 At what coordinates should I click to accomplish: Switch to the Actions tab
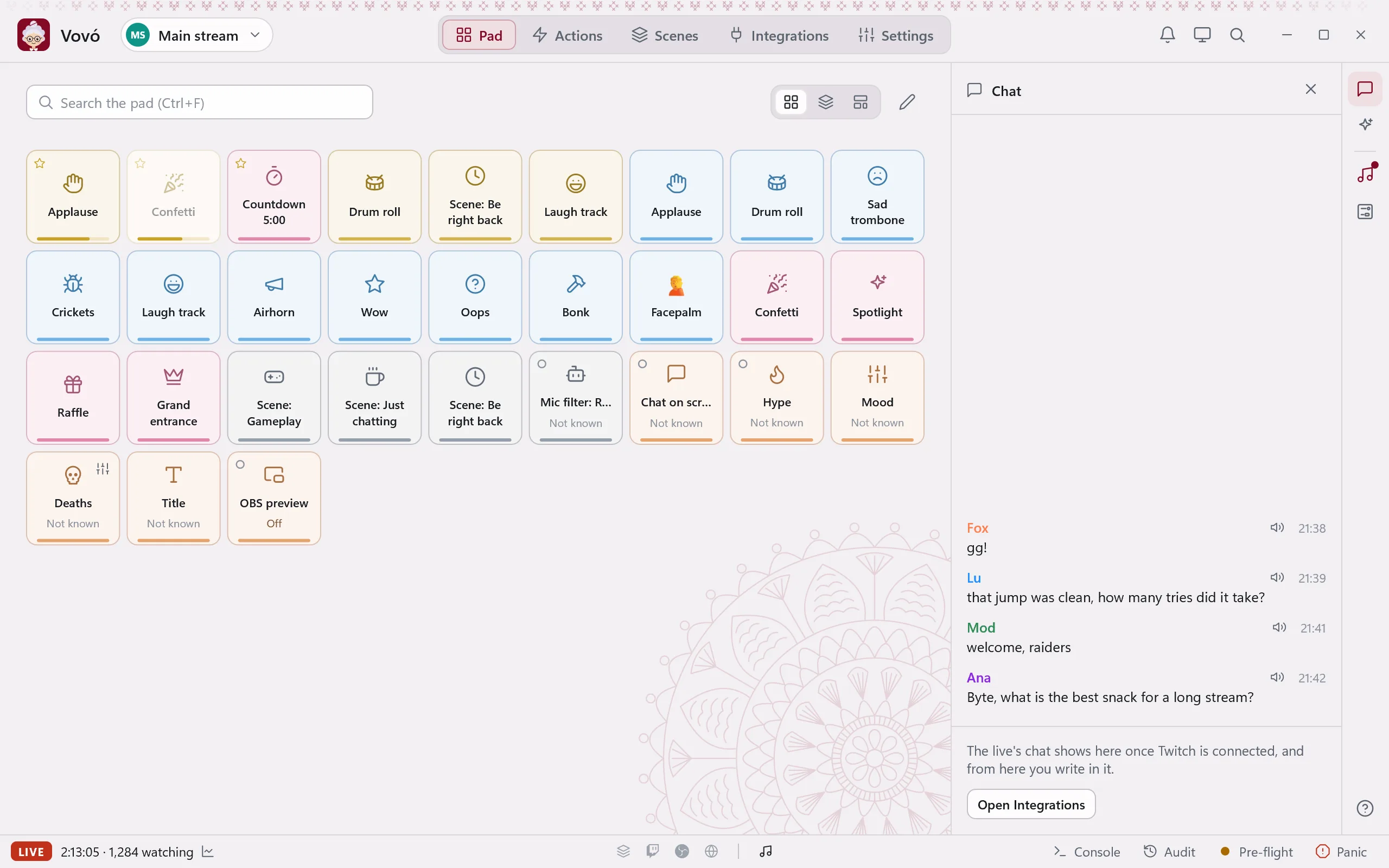(567, 35)
